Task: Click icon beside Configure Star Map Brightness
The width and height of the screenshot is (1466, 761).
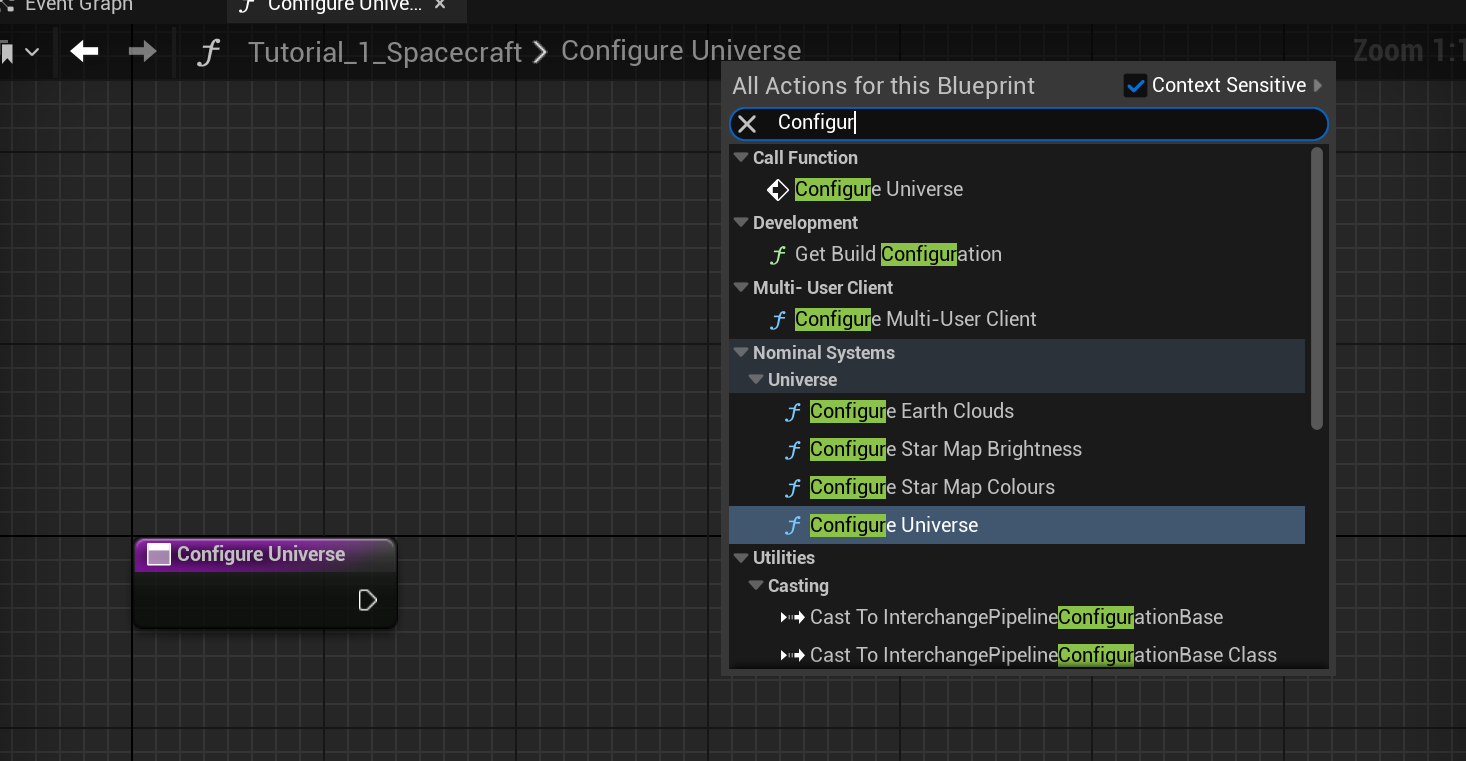Action: click(793, 450)
